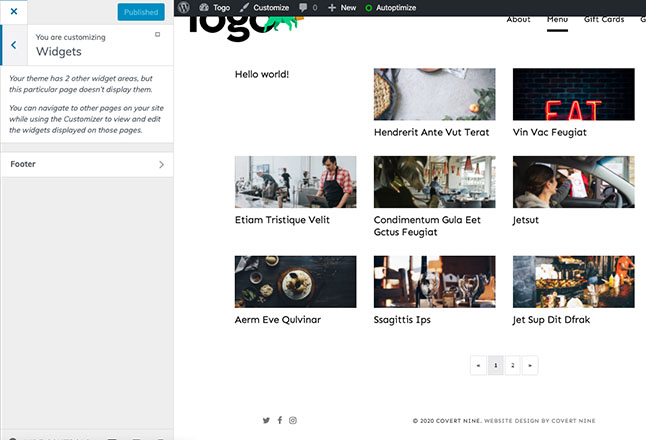The height and width of the screenshot is (440, 646).
Task: Open the Jet Sup Dit Dfrak title
Action: (551, 320)
